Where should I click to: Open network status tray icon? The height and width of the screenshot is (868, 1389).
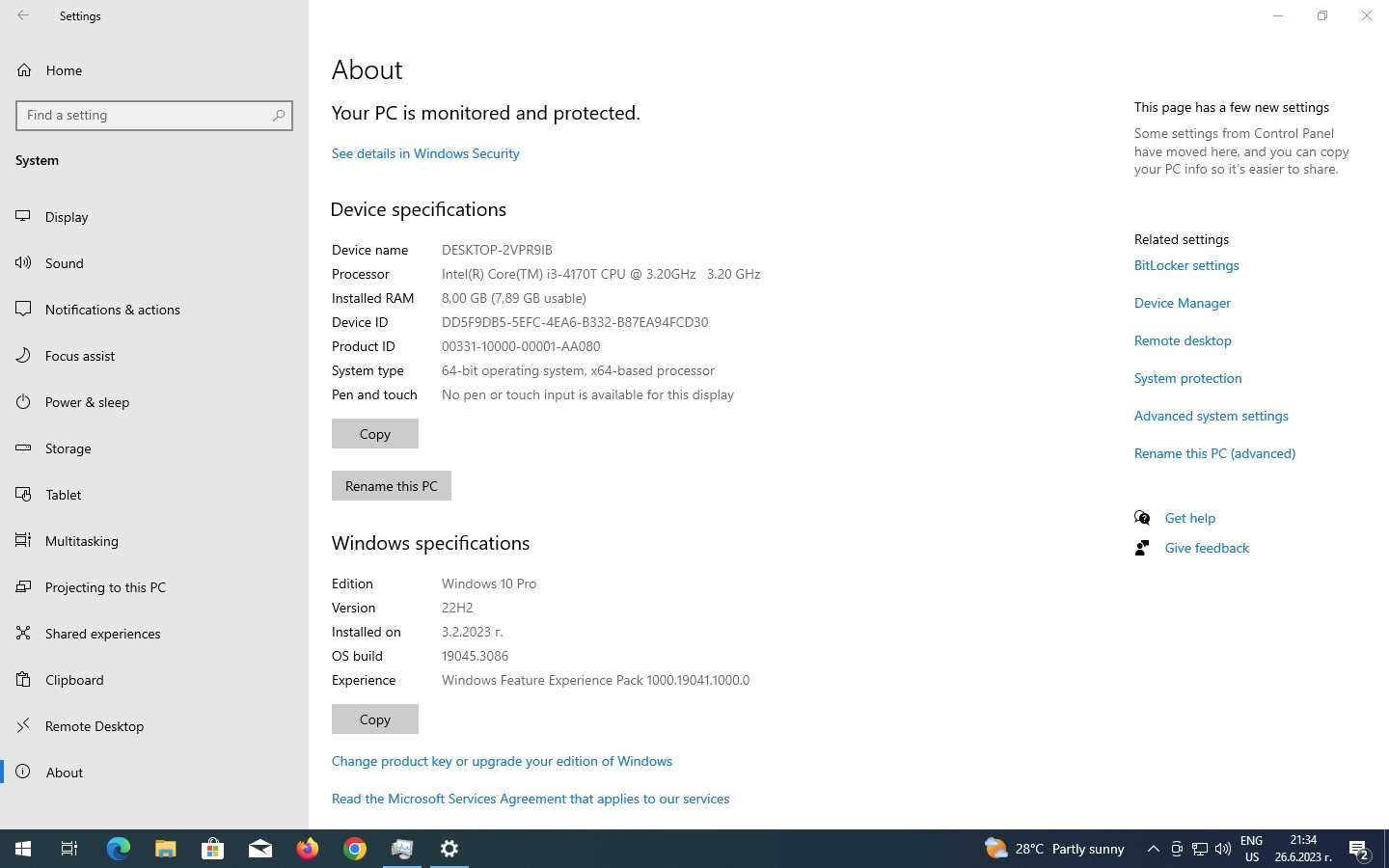point(1200,849)
